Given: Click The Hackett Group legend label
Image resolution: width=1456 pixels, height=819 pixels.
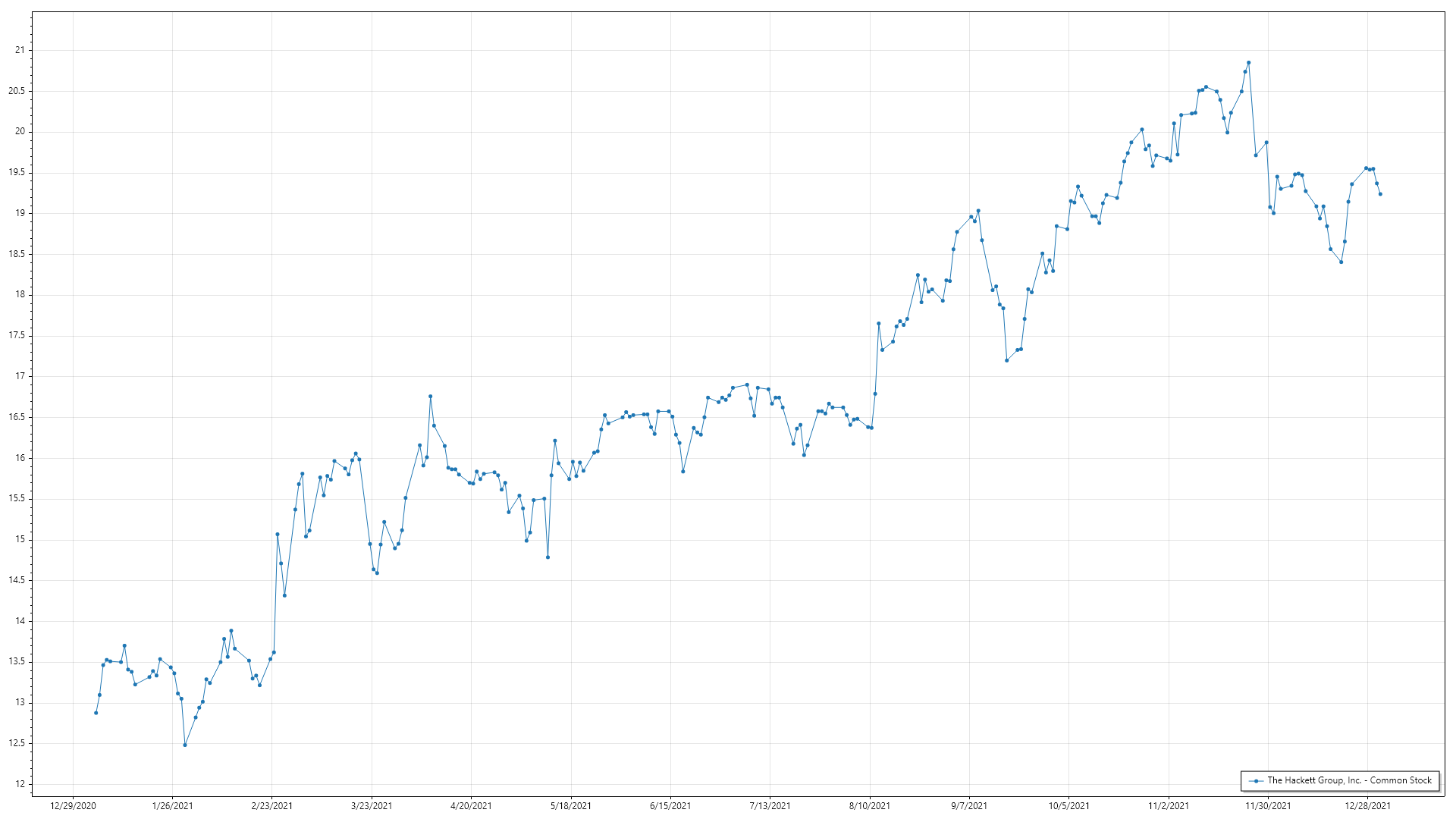Looking at the screenshot, I should (x=1349, y=780).
